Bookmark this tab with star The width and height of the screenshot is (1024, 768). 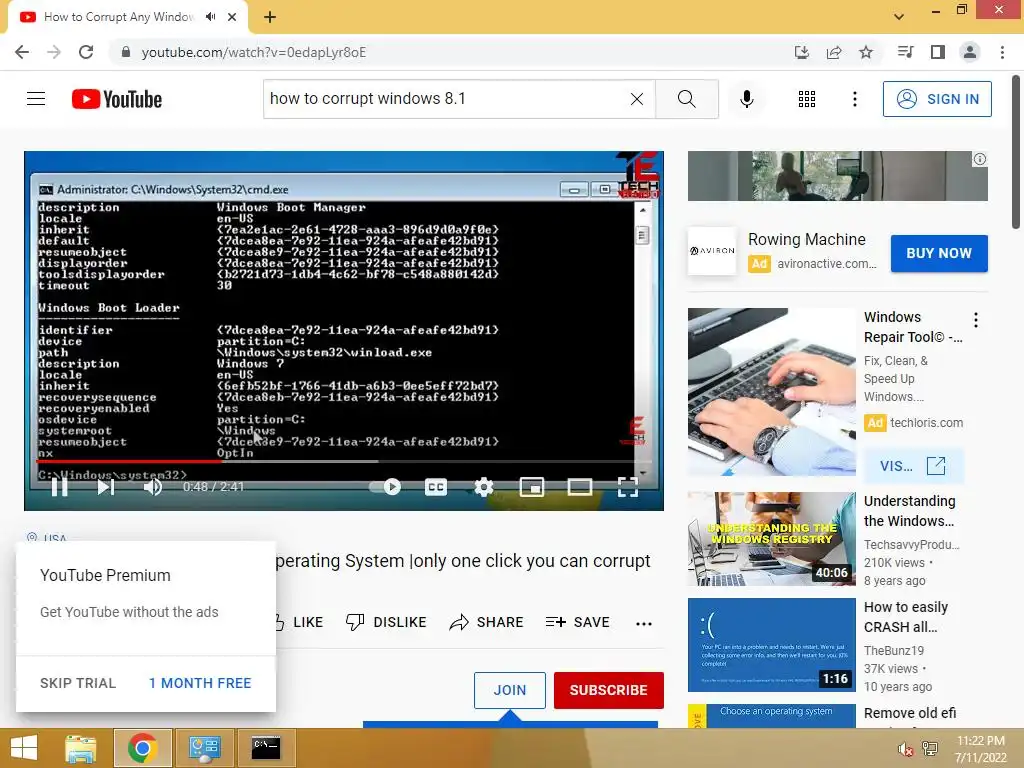coord(866,52)
